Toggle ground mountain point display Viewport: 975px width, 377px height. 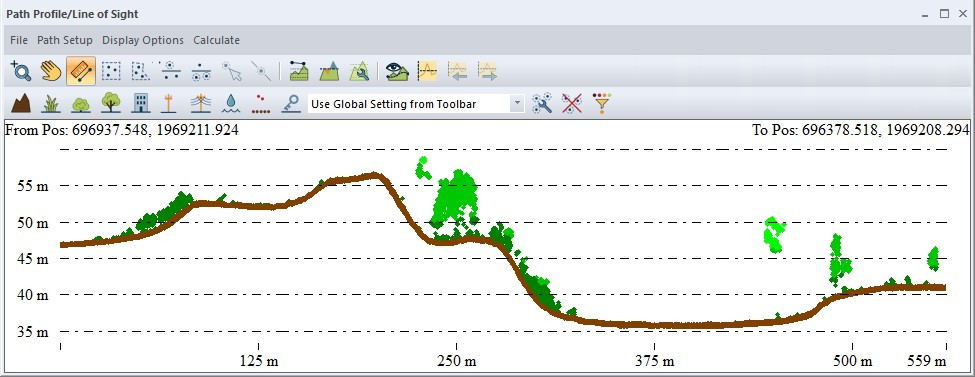pos(21,103)
